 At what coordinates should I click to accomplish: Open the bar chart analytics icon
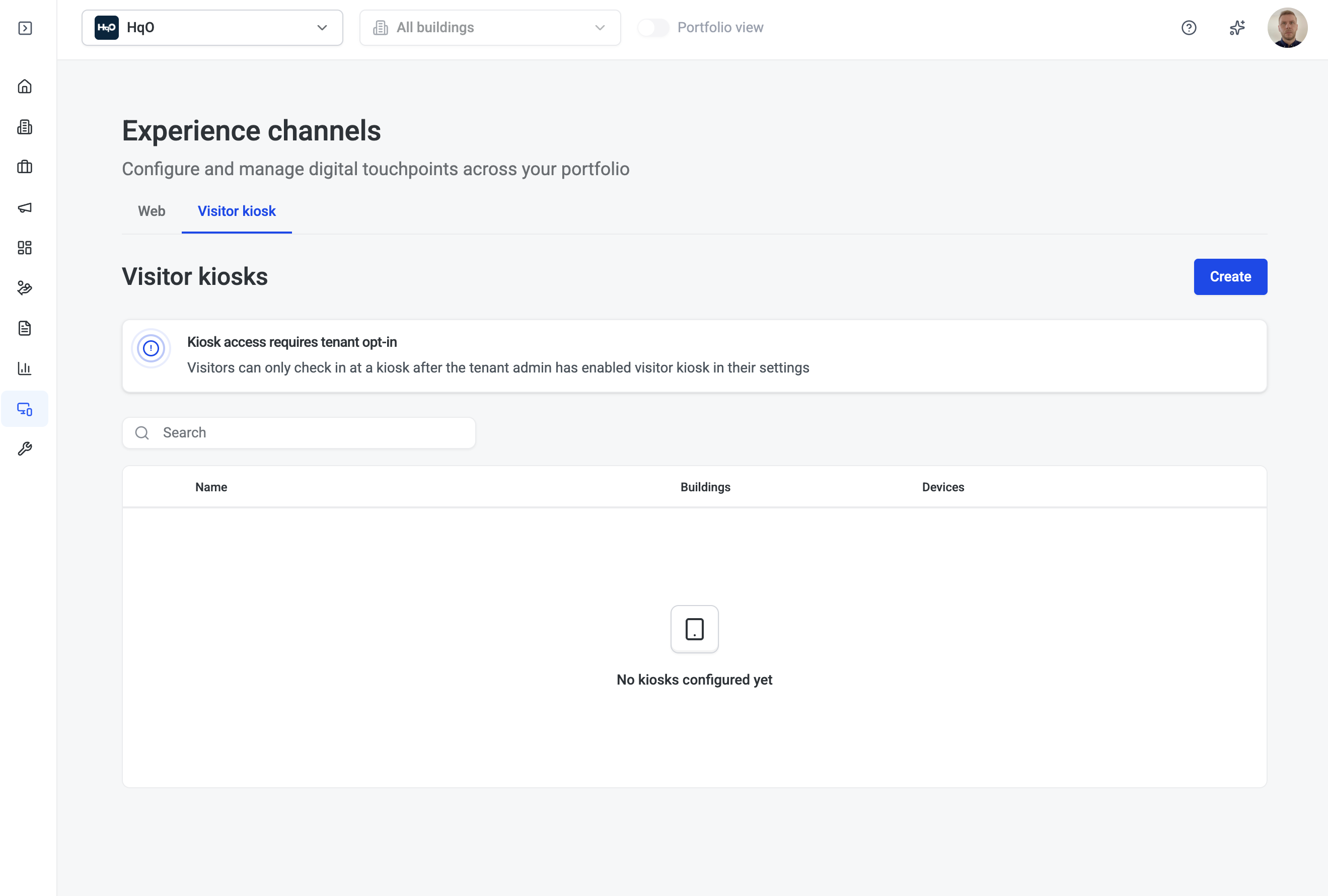click(25, 368)
